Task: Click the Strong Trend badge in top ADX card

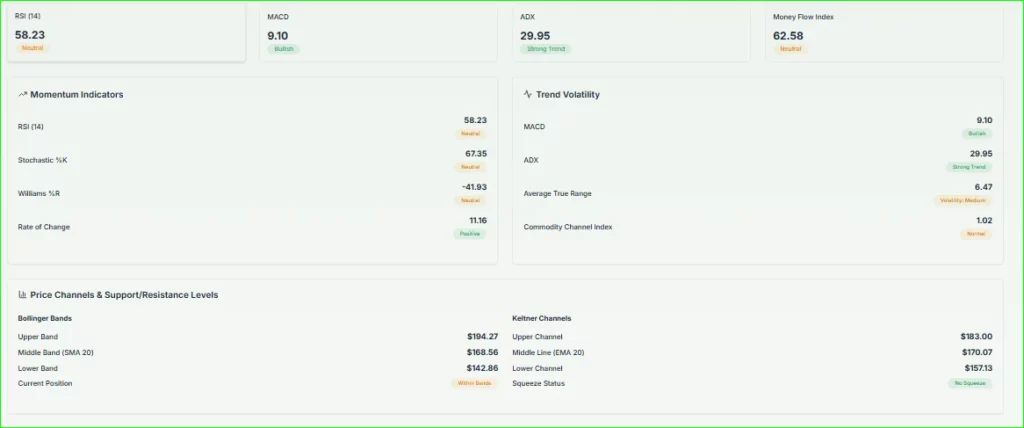Action: 546,49
